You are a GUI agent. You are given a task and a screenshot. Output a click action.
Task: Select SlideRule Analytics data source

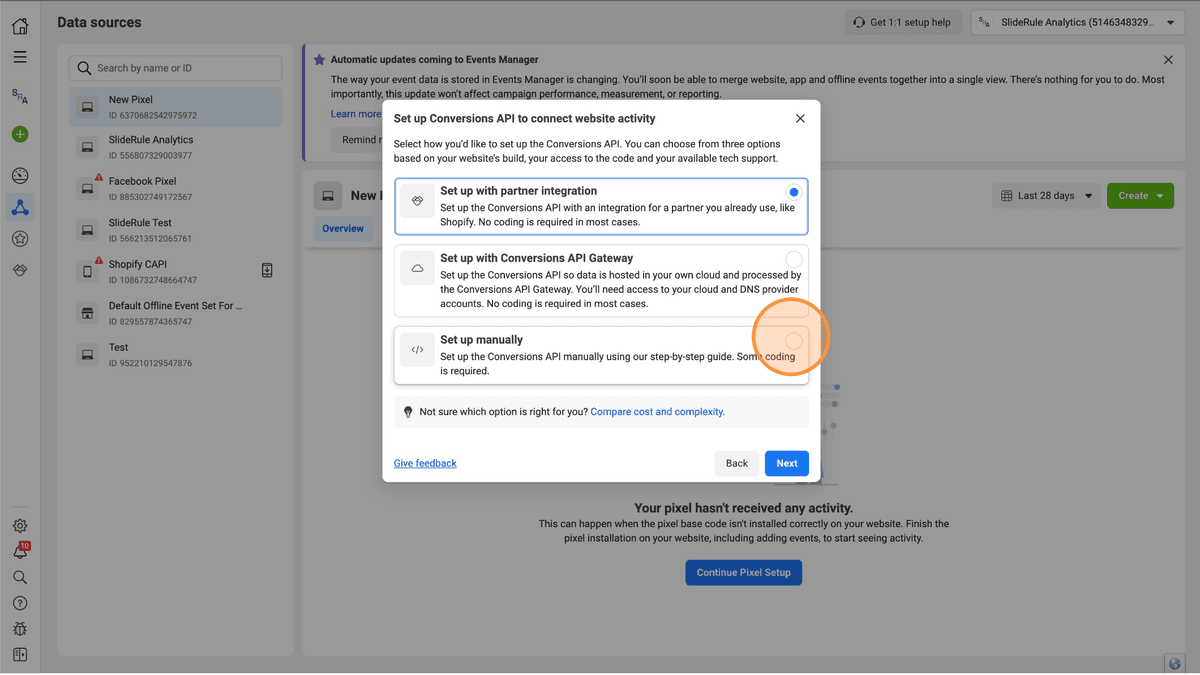tap(176, 147)
